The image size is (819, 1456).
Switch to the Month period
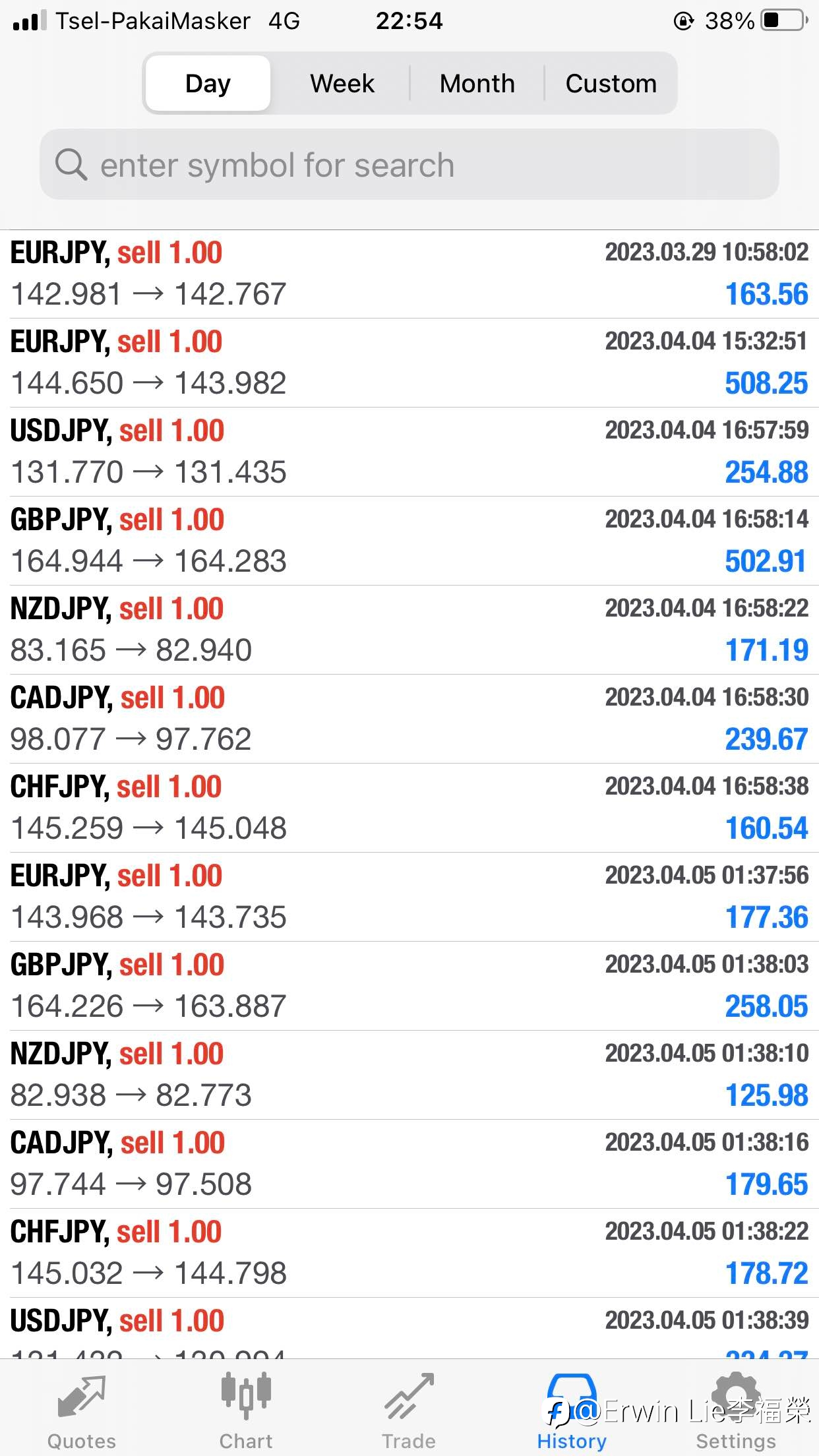[477, 83]
